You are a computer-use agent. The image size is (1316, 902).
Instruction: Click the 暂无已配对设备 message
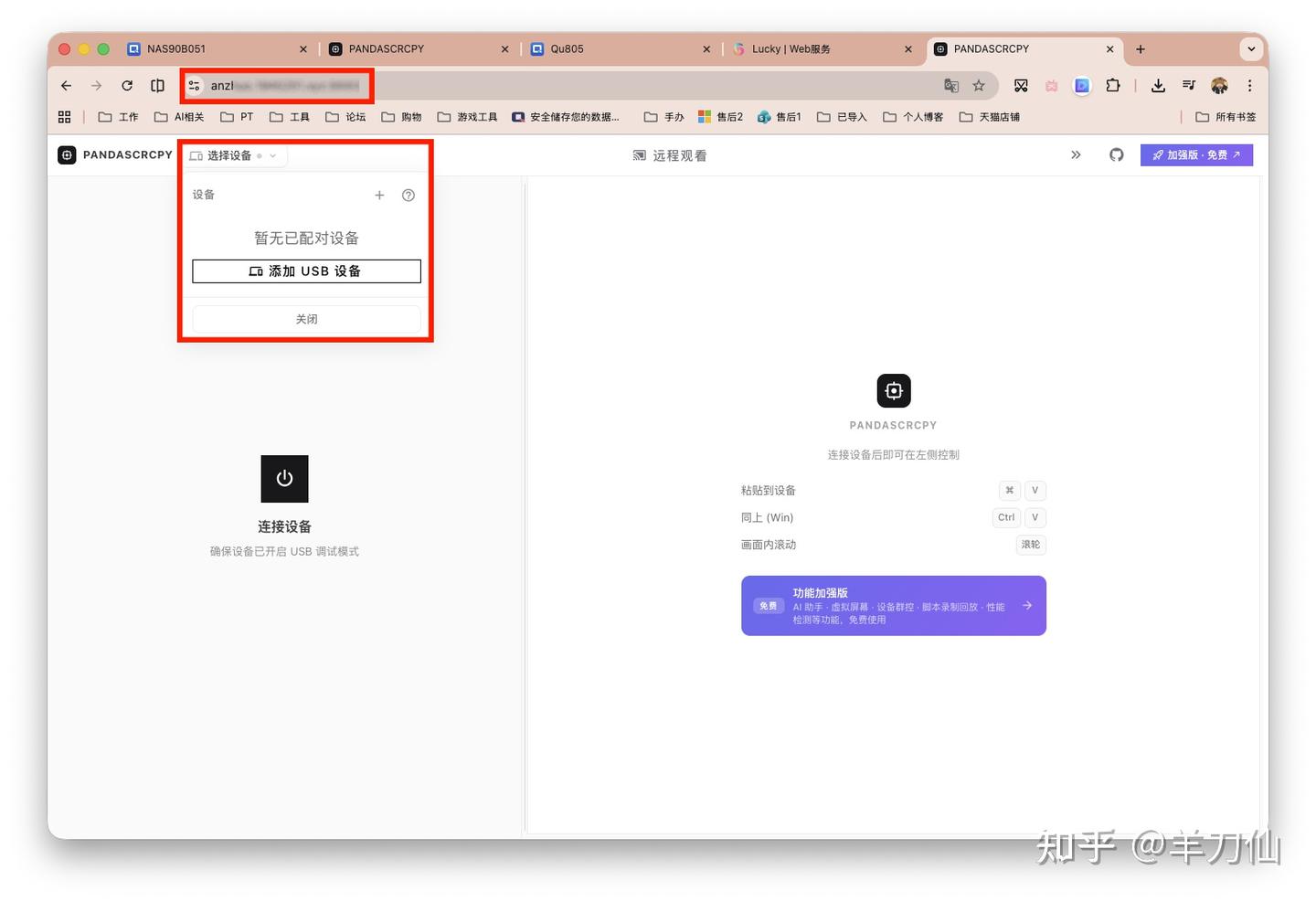[306, 239]
